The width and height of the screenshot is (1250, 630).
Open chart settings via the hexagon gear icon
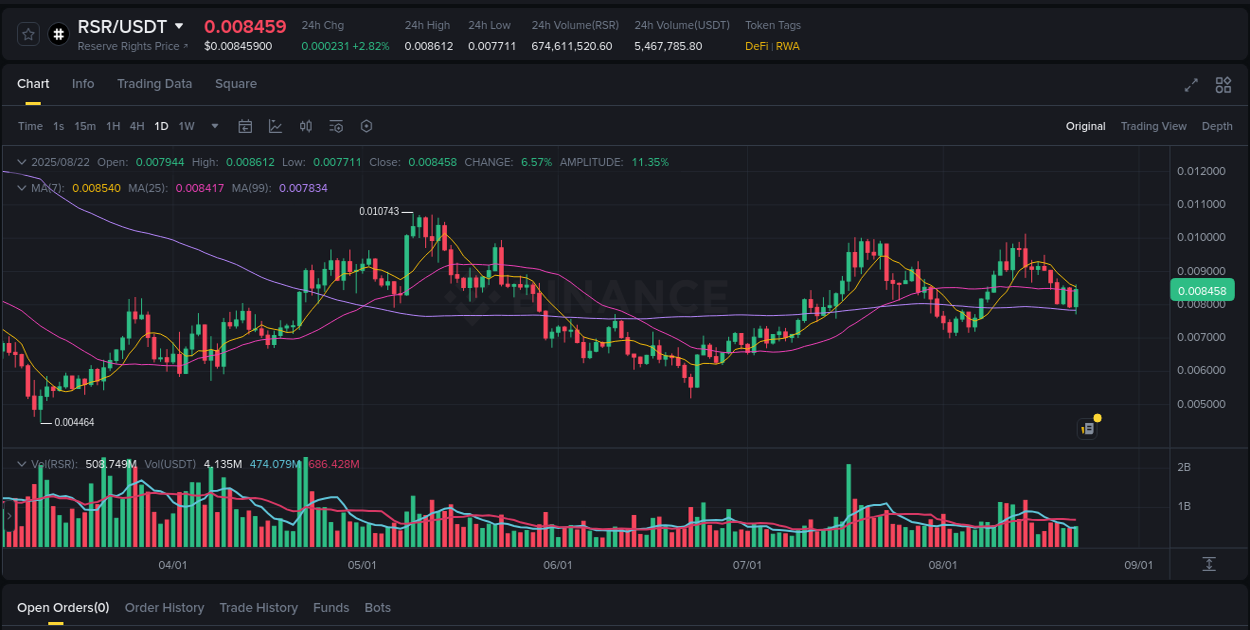(366, 126)
